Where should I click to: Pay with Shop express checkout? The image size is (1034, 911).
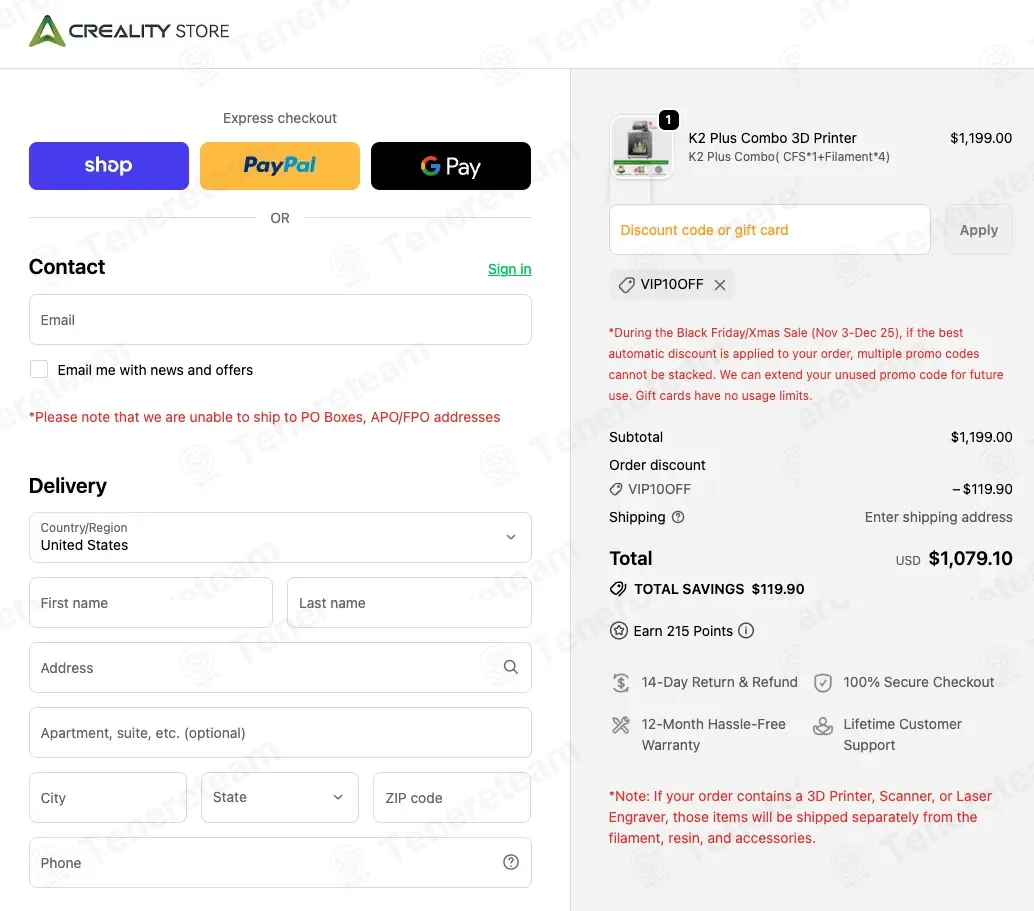coord(109,166)
